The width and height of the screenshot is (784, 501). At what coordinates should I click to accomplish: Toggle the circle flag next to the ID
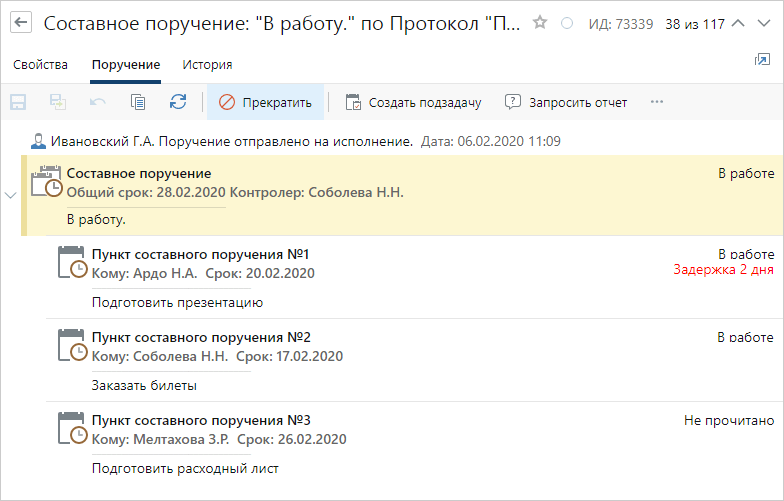point(566,23)
